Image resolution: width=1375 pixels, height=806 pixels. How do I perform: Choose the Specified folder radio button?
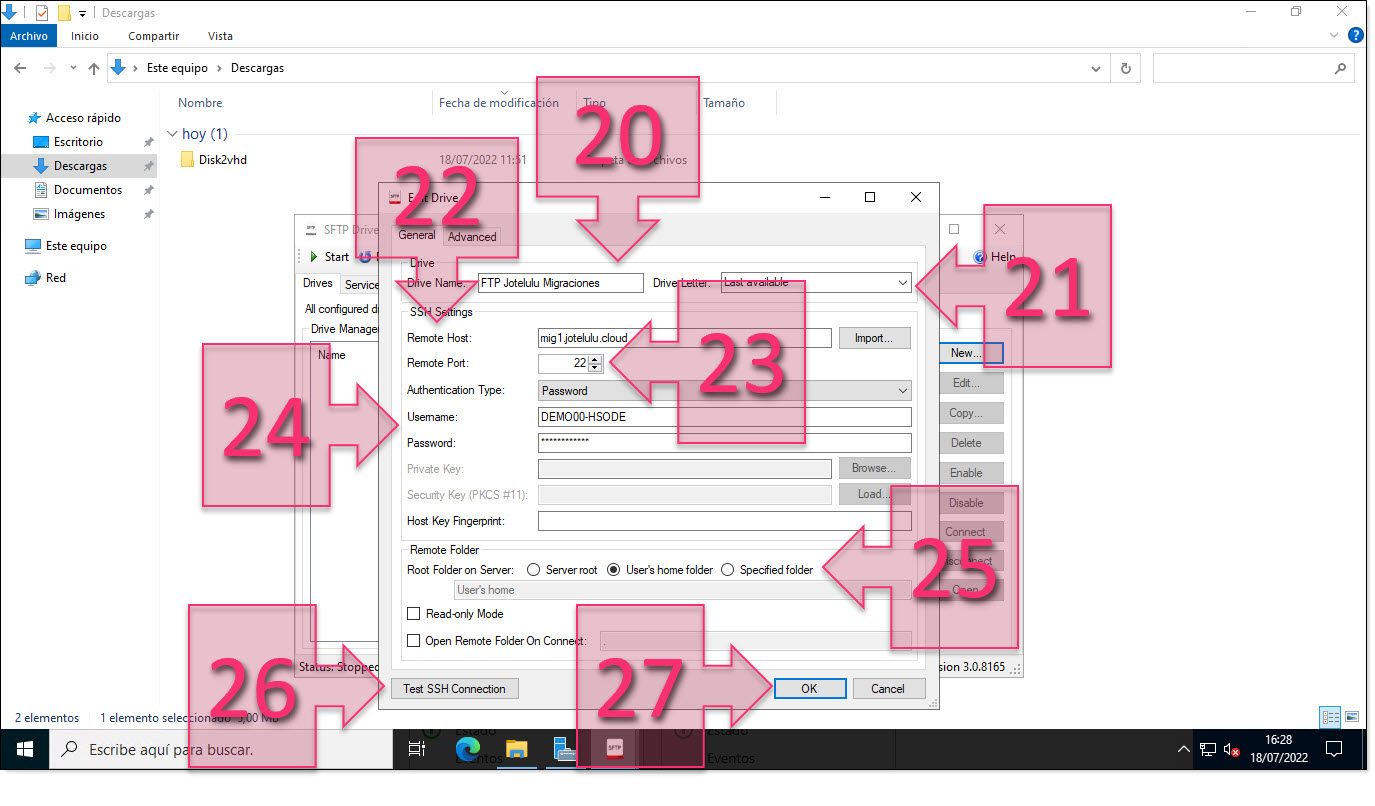coord(727,570)
